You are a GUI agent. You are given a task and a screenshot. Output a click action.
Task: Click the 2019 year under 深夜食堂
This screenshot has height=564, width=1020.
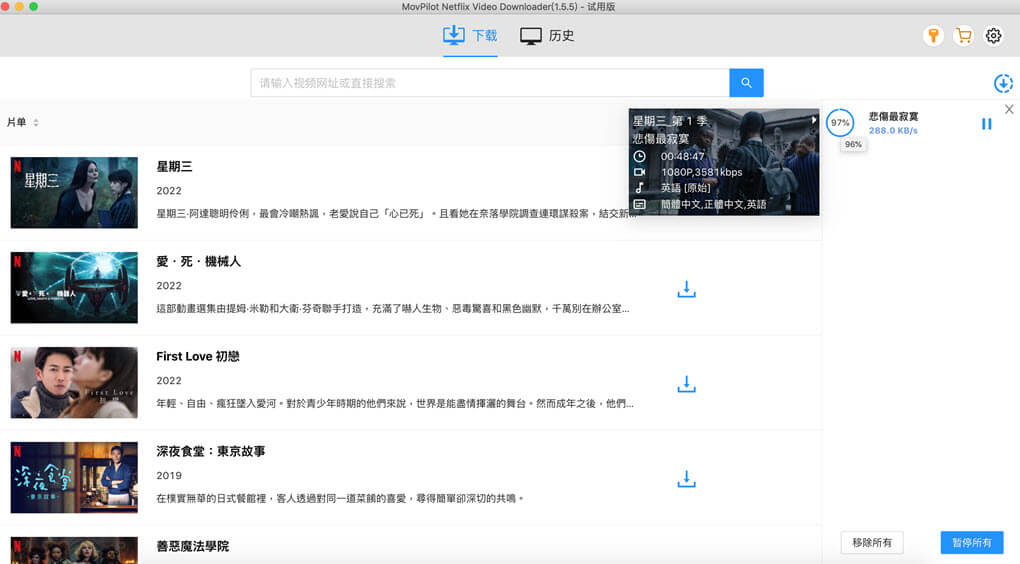pos(168,476)
